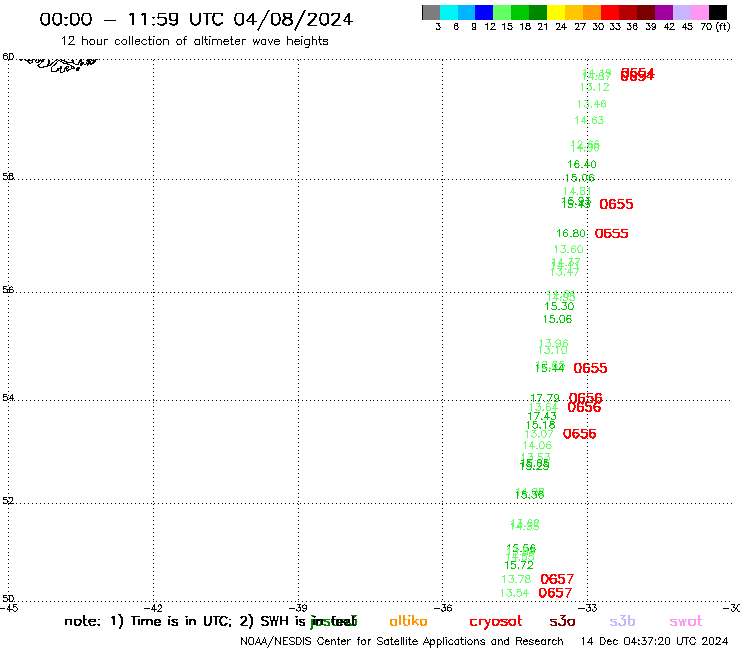The height and width of the screenshot is (650, 740).
Task: Click the generation timestamp '14 Dec 04:37:20 UTC 2024'
Action: click(654, 641)
